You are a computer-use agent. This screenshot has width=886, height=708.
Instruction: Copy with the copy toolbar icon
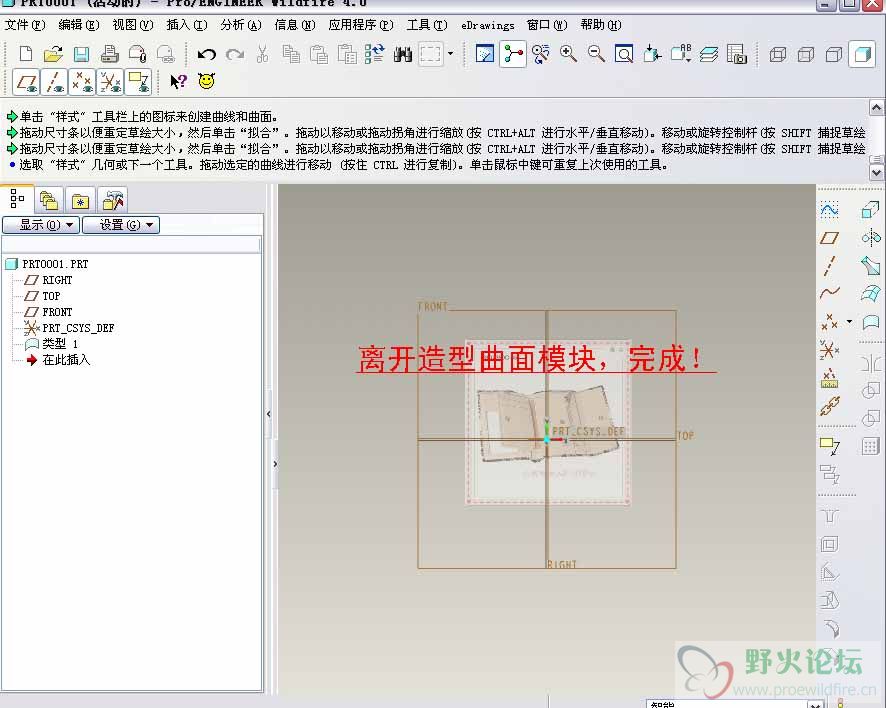tap(291, 54)
